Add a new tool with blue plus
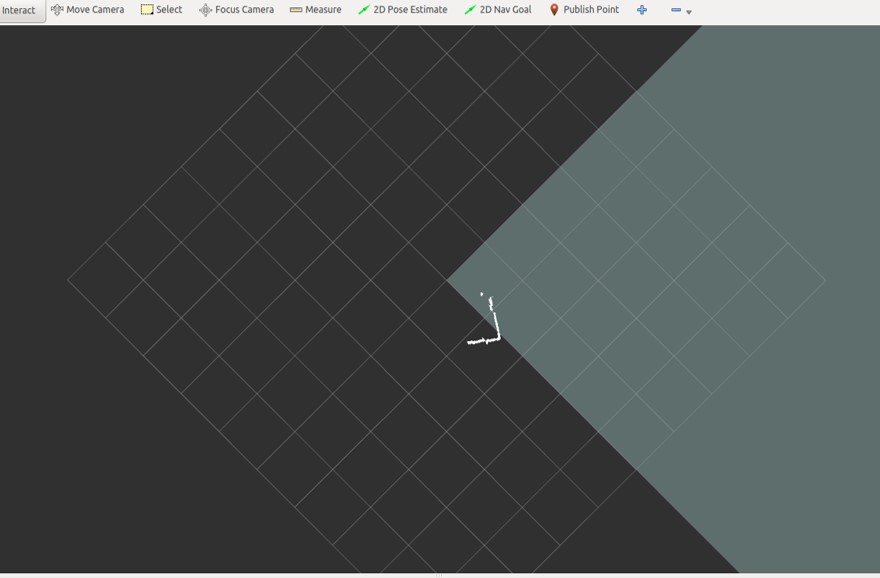This screenshot has height=578, width=880. point(642,10)
